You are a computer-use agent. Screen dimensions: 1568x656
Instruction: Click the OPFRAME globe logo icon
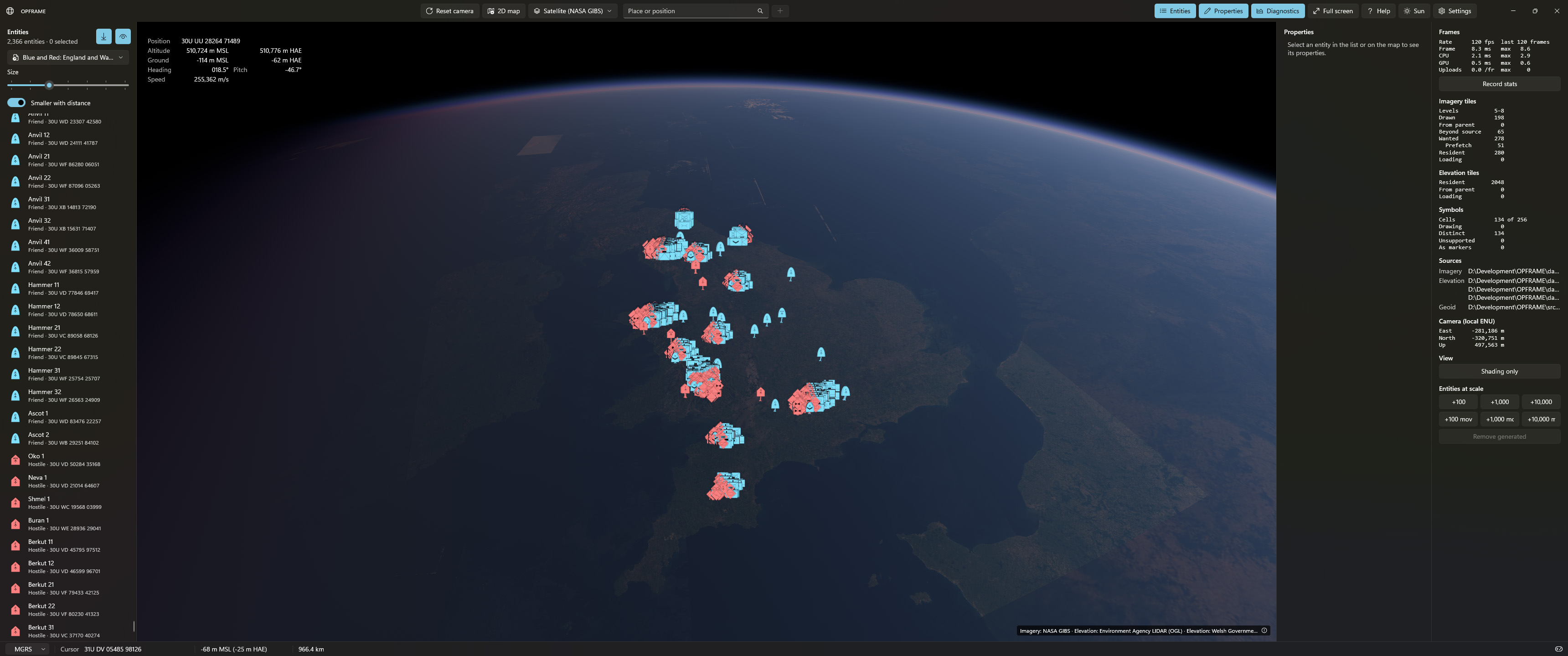click(10, 11)
